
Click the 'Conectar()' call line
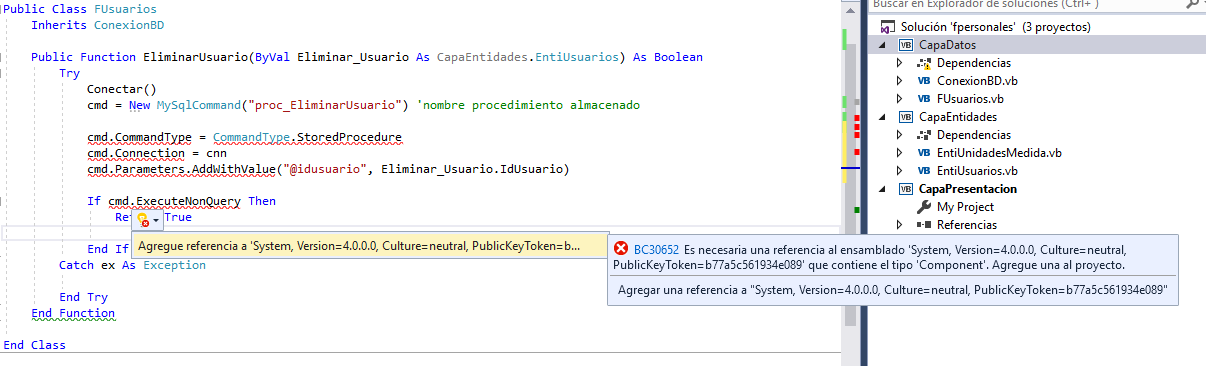point(121,89)
